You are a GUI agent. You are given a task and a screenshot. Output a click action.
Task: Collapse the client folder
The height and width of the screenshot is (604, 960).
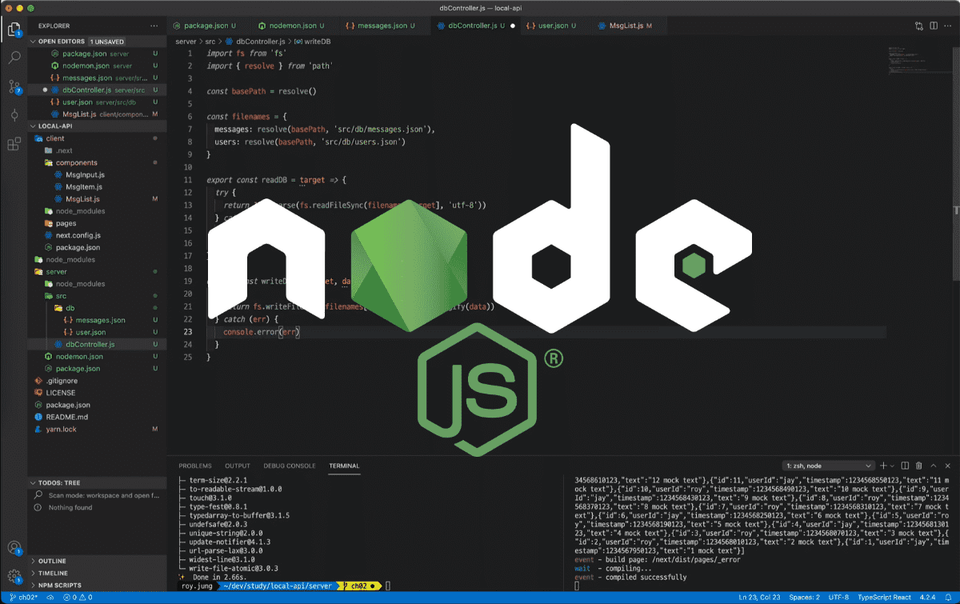(97, 138)
